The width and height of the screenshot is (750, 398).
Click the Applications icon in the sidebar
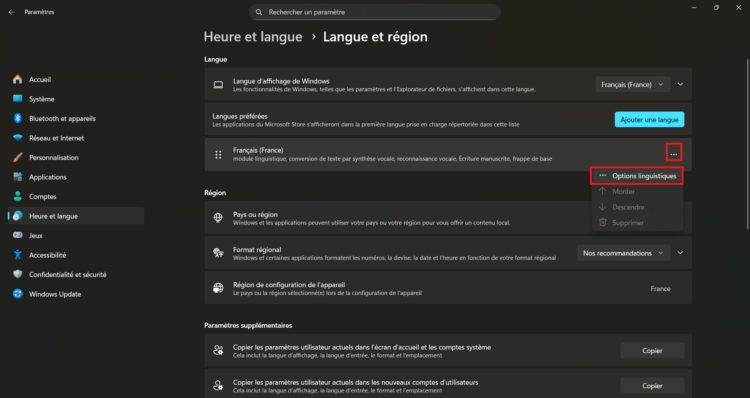coord(18,177)
